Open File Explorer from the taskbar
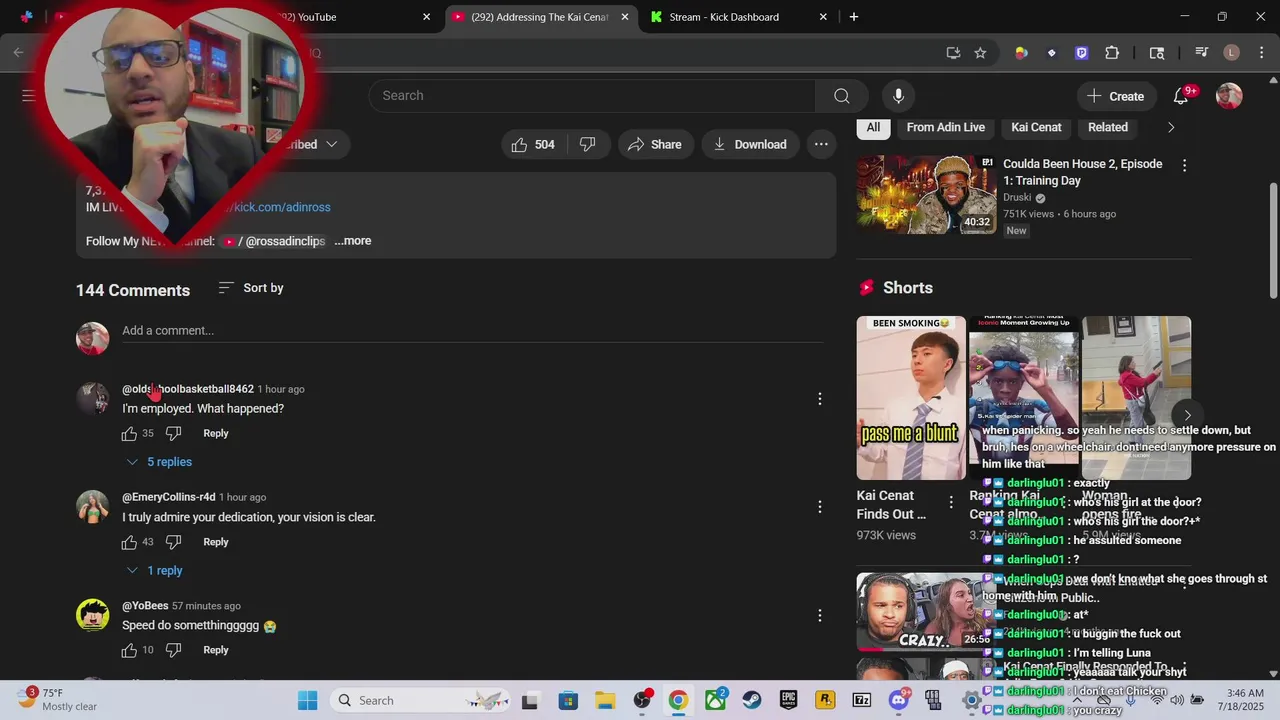The height and width of the screenshot is (720, 1280). pyautogui.click(x=605, y=700)
